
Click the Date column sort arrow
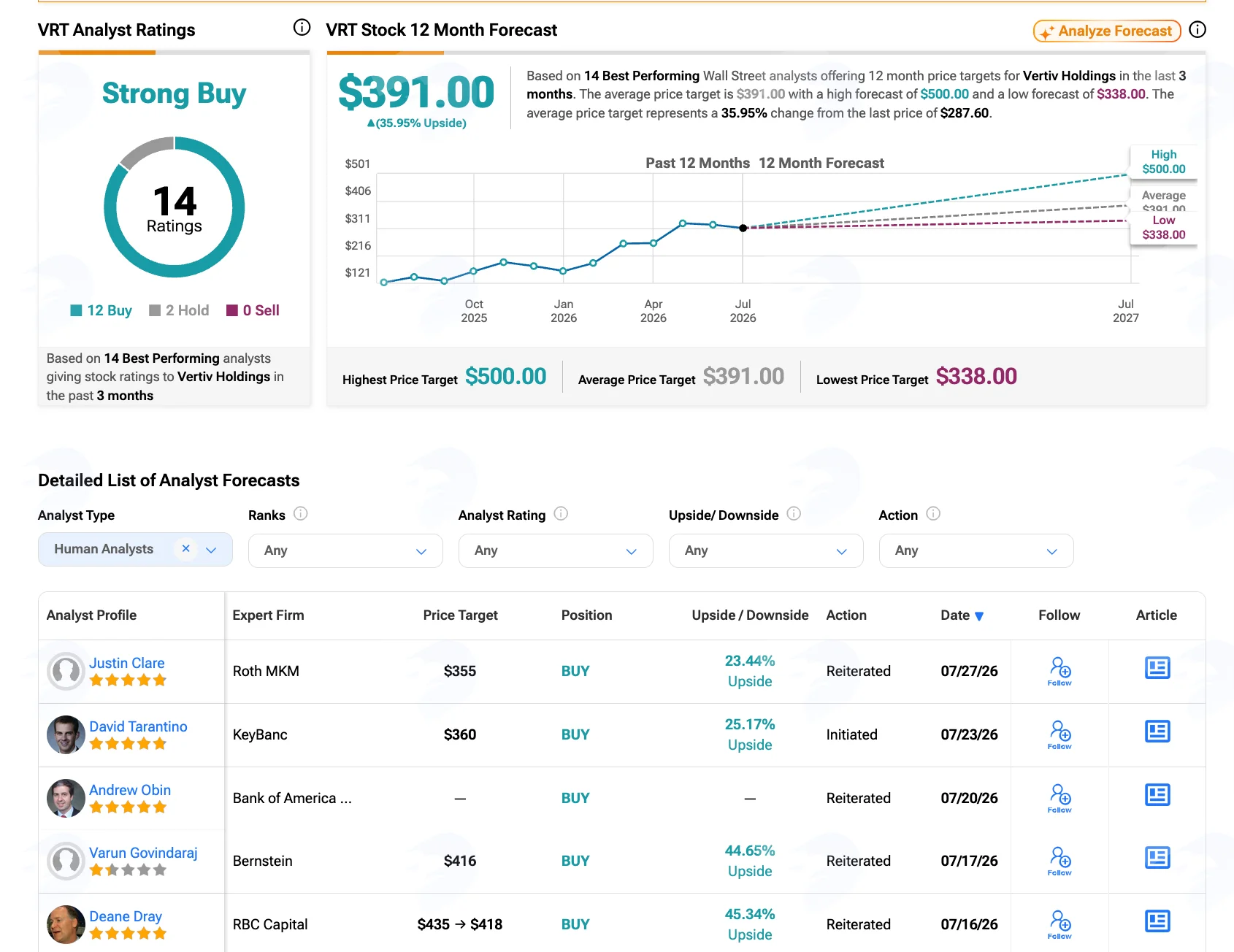(979, 616)
